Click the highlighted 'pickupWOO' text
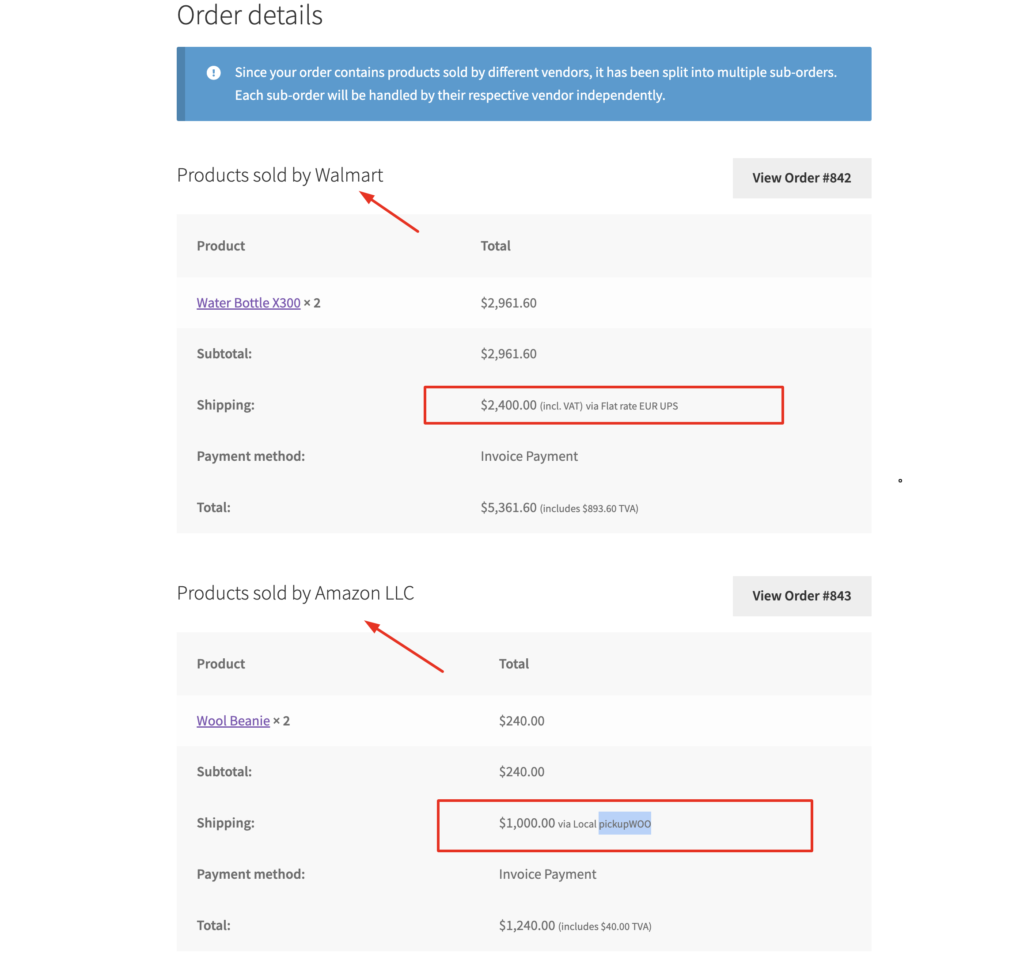Screen dimensions: 1024x972 [625, 824]
